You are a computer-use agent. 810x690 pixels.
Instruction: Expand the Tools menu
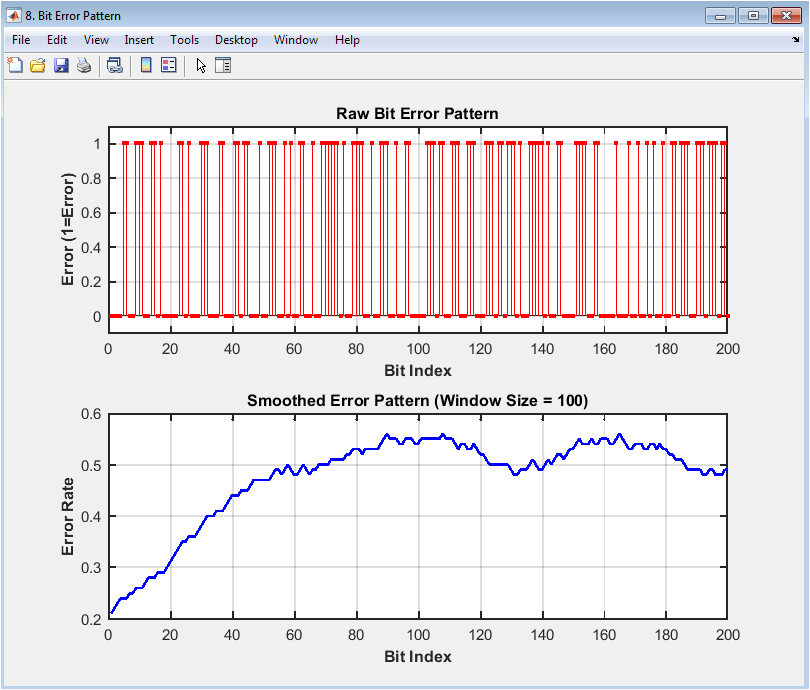(184, 40)
